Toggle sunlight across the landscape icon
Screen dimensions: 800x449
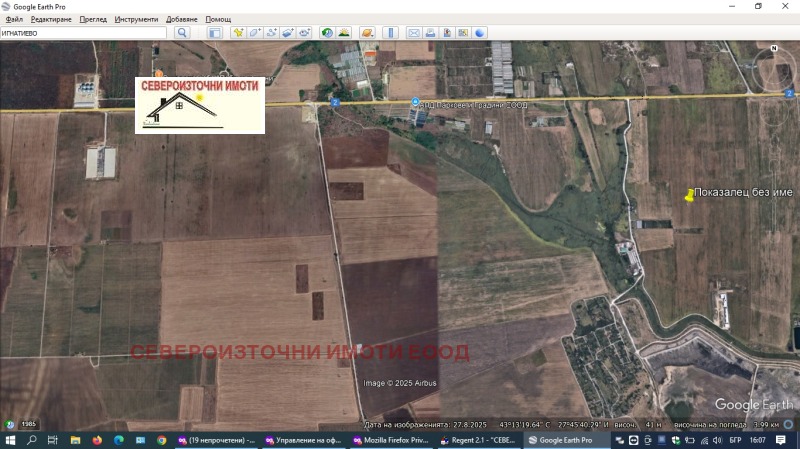click(x=344, y=33)
